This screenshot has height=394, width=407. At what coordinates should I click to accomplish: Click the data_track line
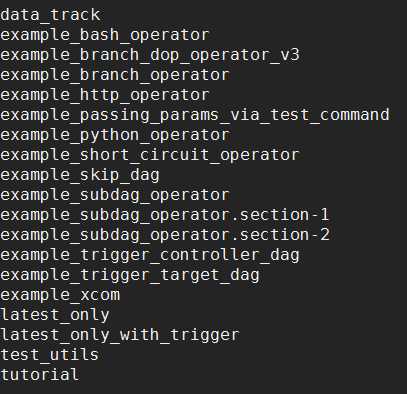point(50,15)
